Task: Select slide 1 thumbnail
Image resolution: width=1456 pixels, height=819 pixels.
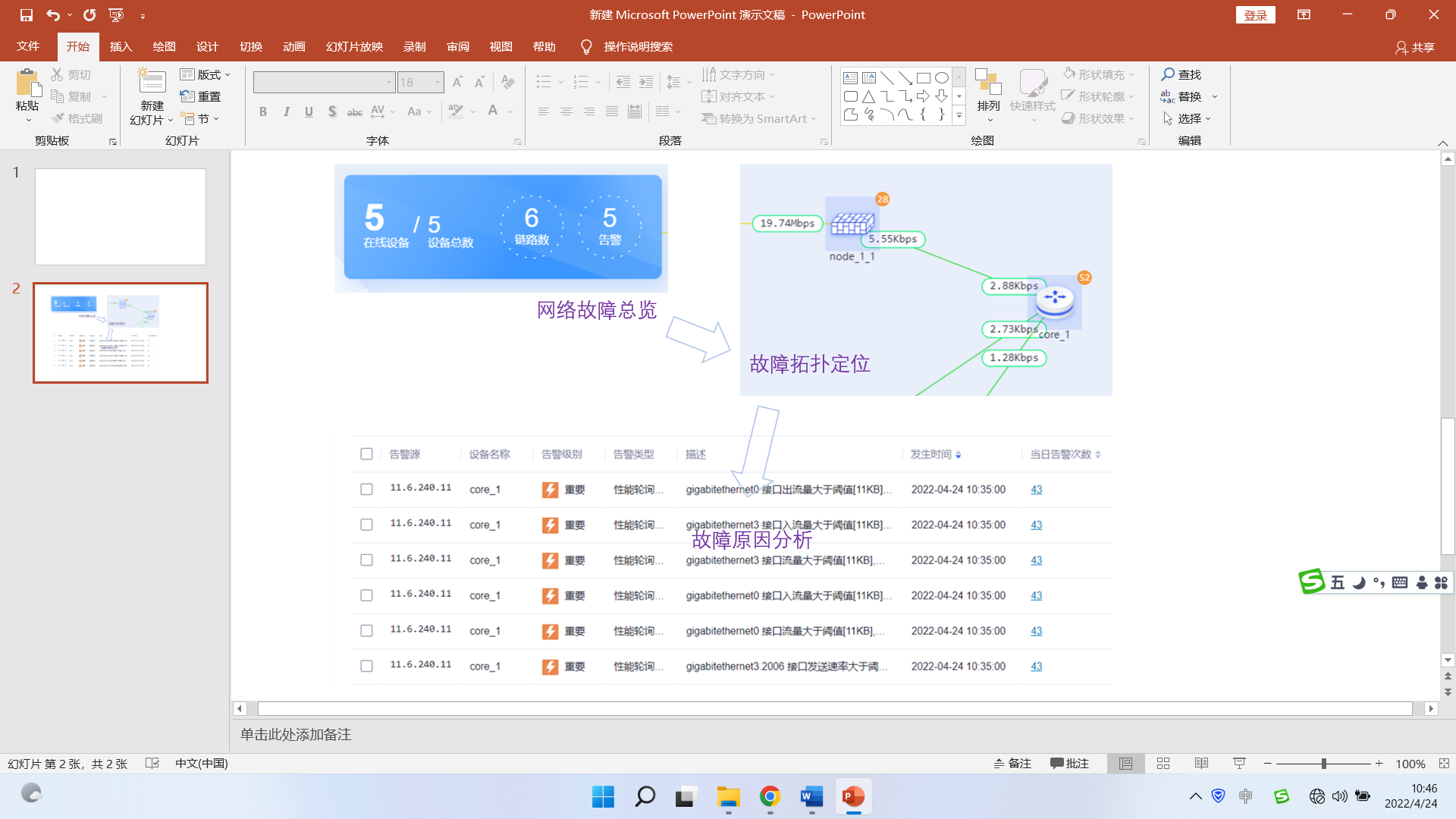Action: [121, 217]
